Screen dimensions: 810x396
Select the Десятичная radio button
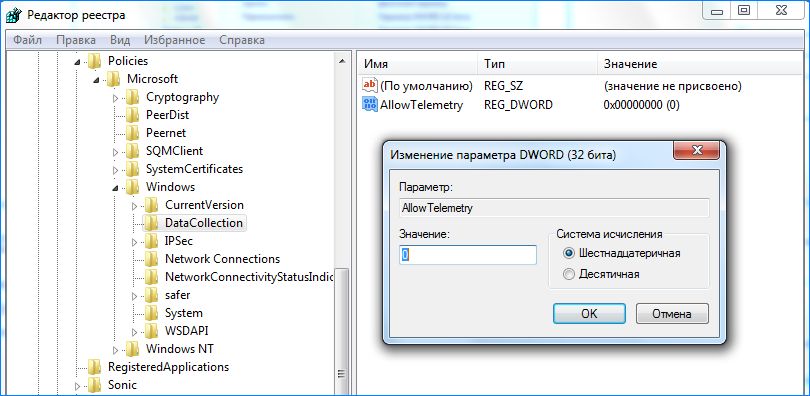point(569,274)
